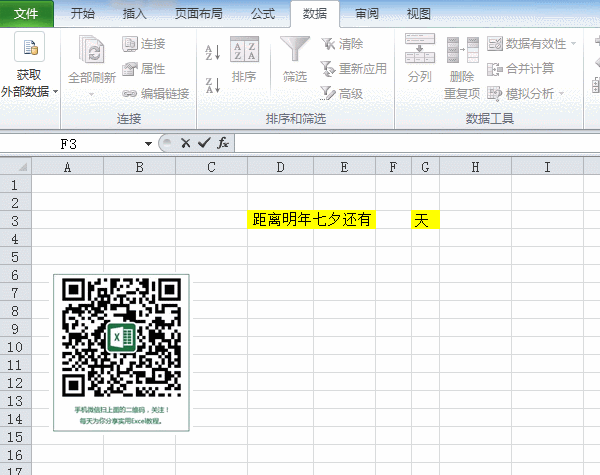This screenshot has width=600, height=475.
Task: Select column D header
Action: (280, 167)
